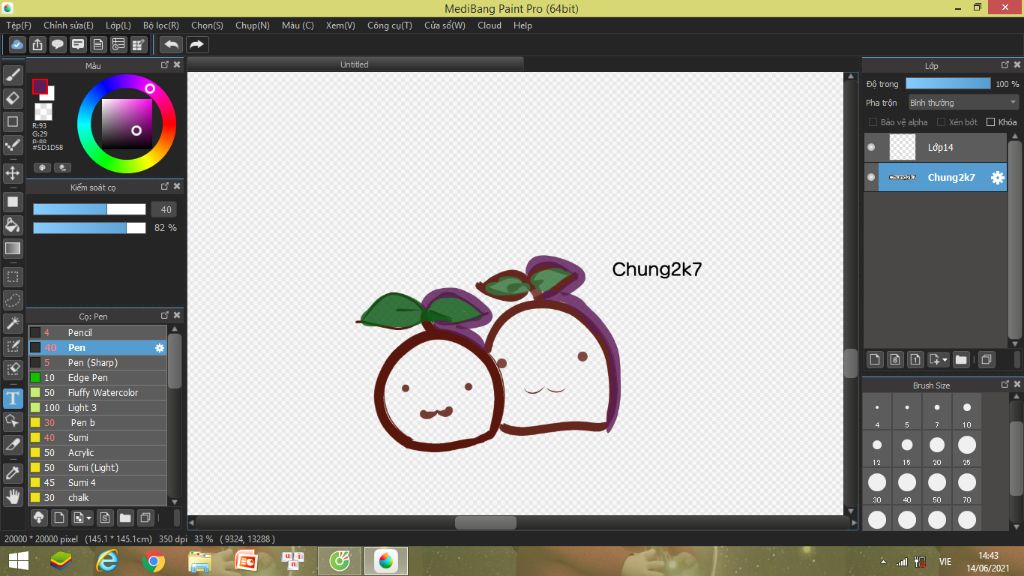Toggle visibility of Lớp14 layer
Viewport: 1024px width, 576px height.
tap(871, 147)
